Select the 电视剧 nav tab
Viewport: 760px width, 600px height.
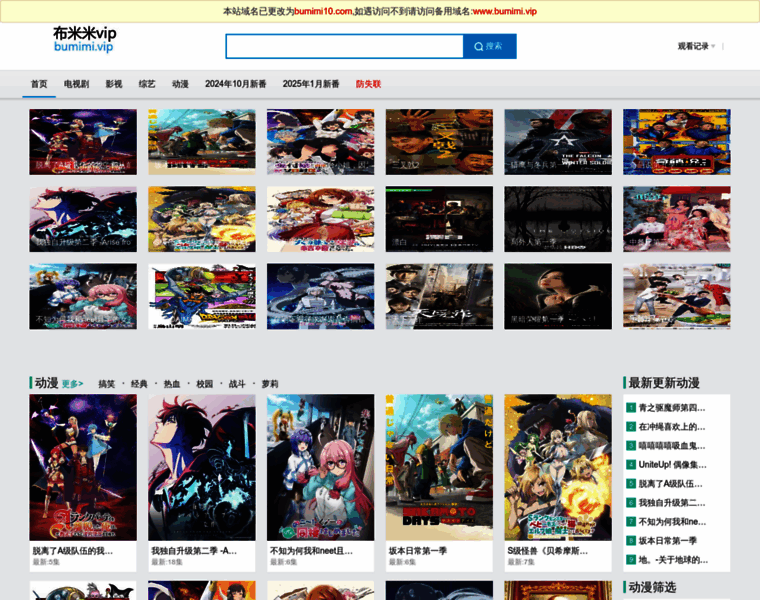77,84
